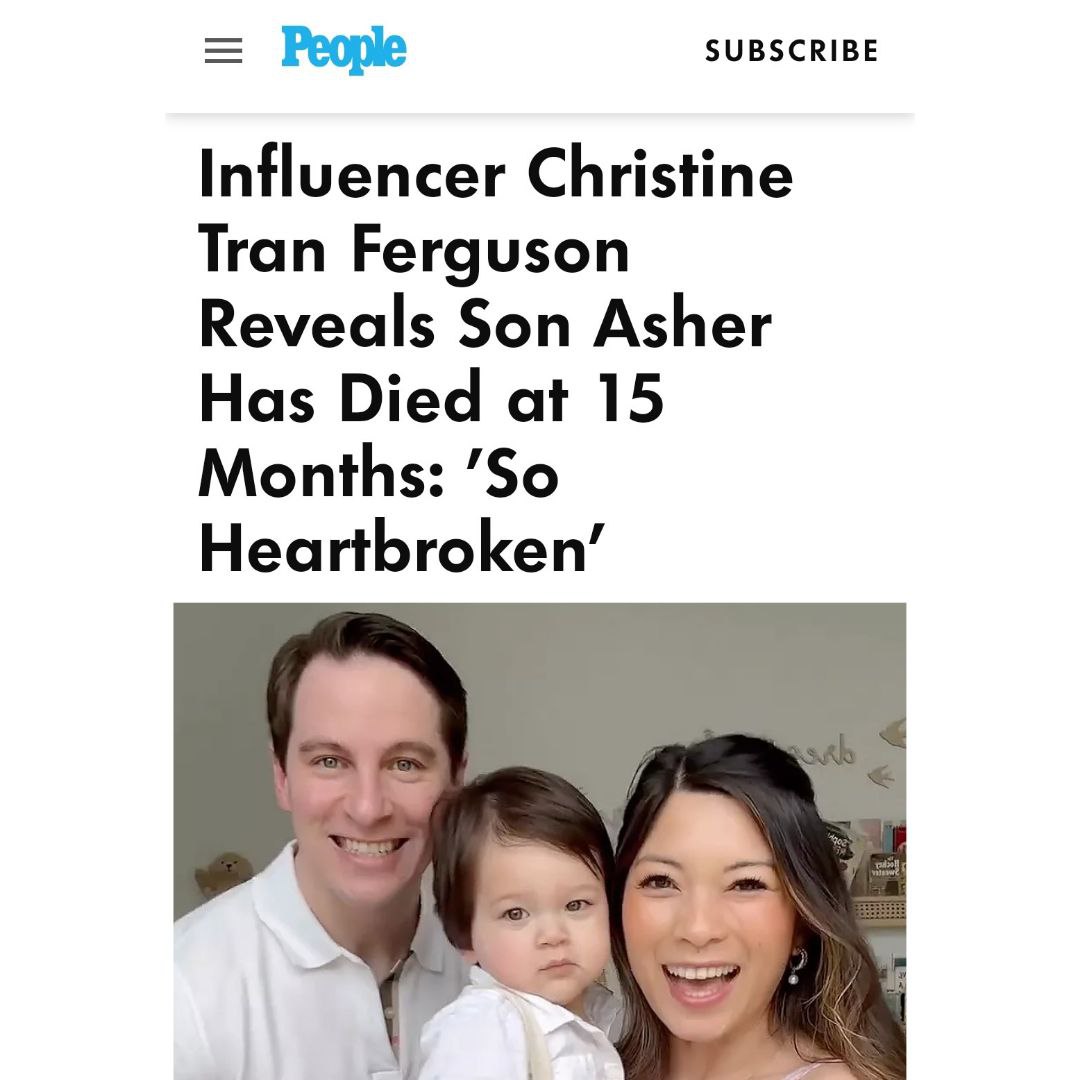Click the name "Asher" in headline
1080x1080 pixels.
pos(682,325)
